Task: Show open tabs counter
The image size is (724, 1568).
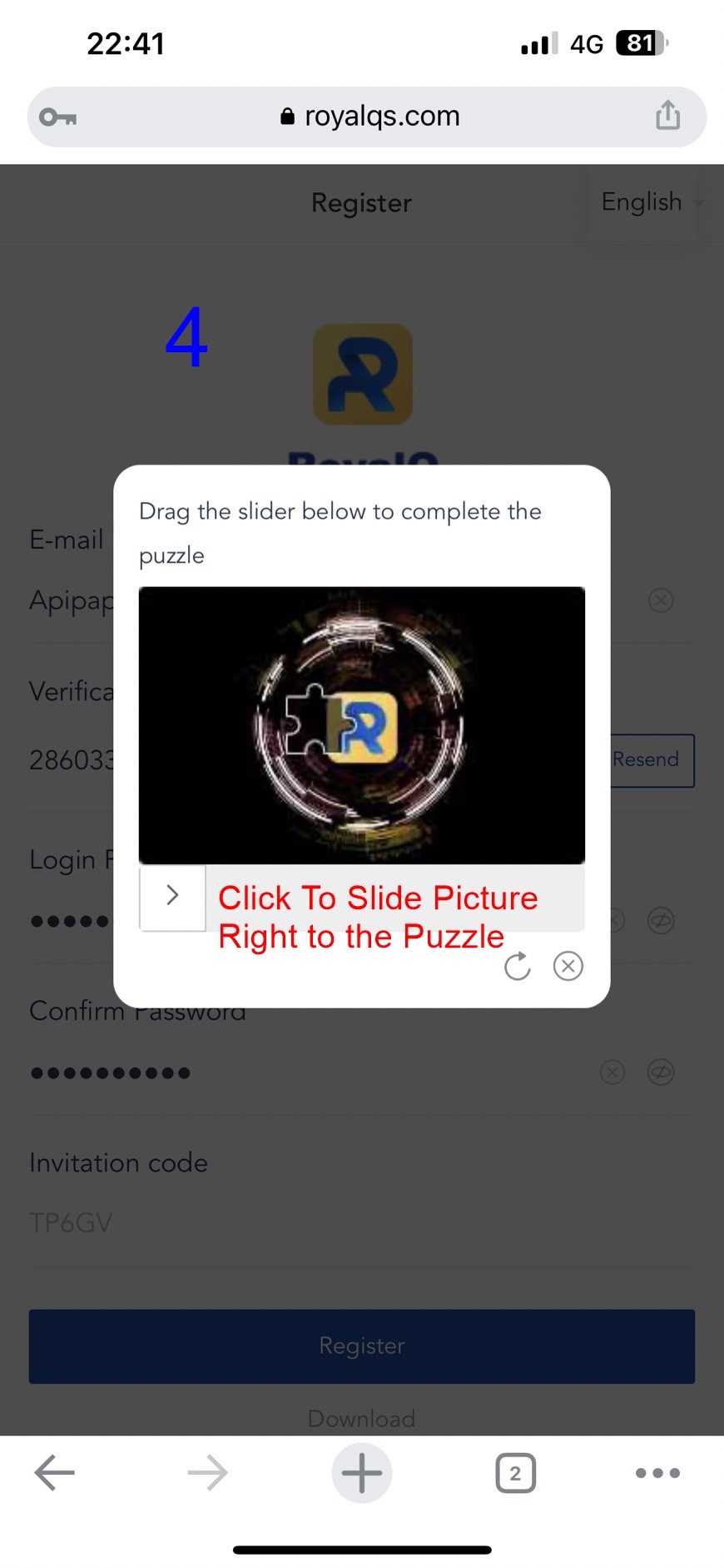Action: (515, 1473)
